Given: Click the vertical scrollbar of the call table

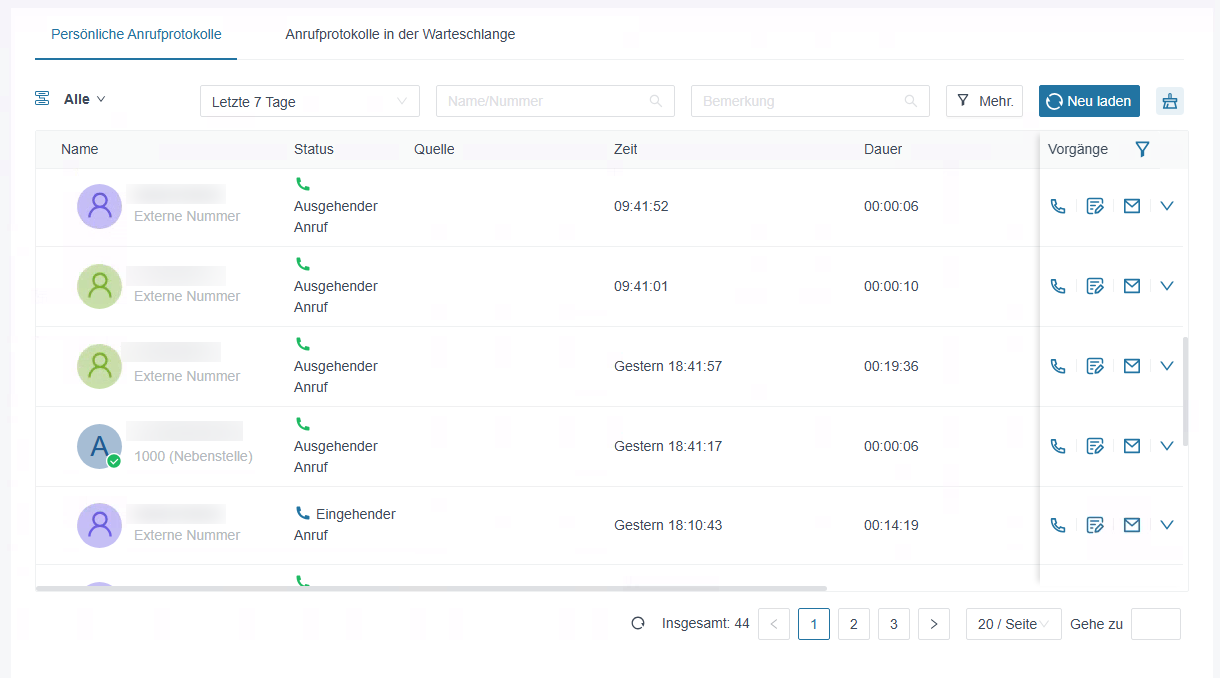Looking at the screenshot, I should [x=1185, y=391].
